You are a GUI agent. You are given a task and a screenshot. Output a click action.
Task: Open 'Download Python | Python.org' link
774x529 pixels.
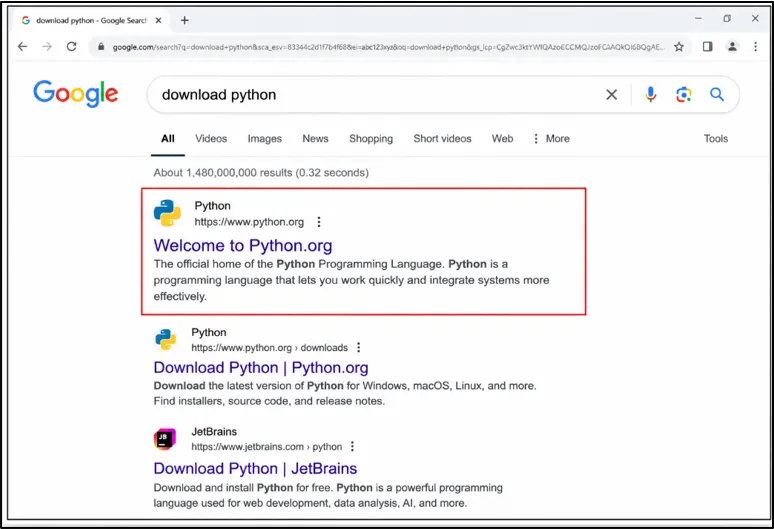click(x=261, y=368)
